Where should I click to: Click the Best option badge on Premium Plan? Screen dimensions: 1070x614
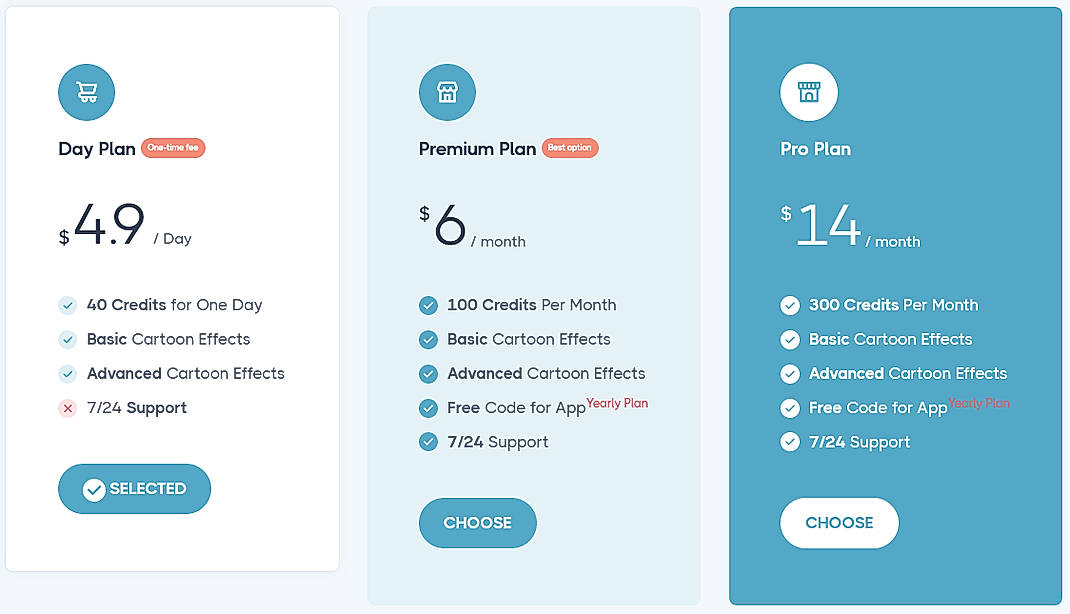point(570,147)
